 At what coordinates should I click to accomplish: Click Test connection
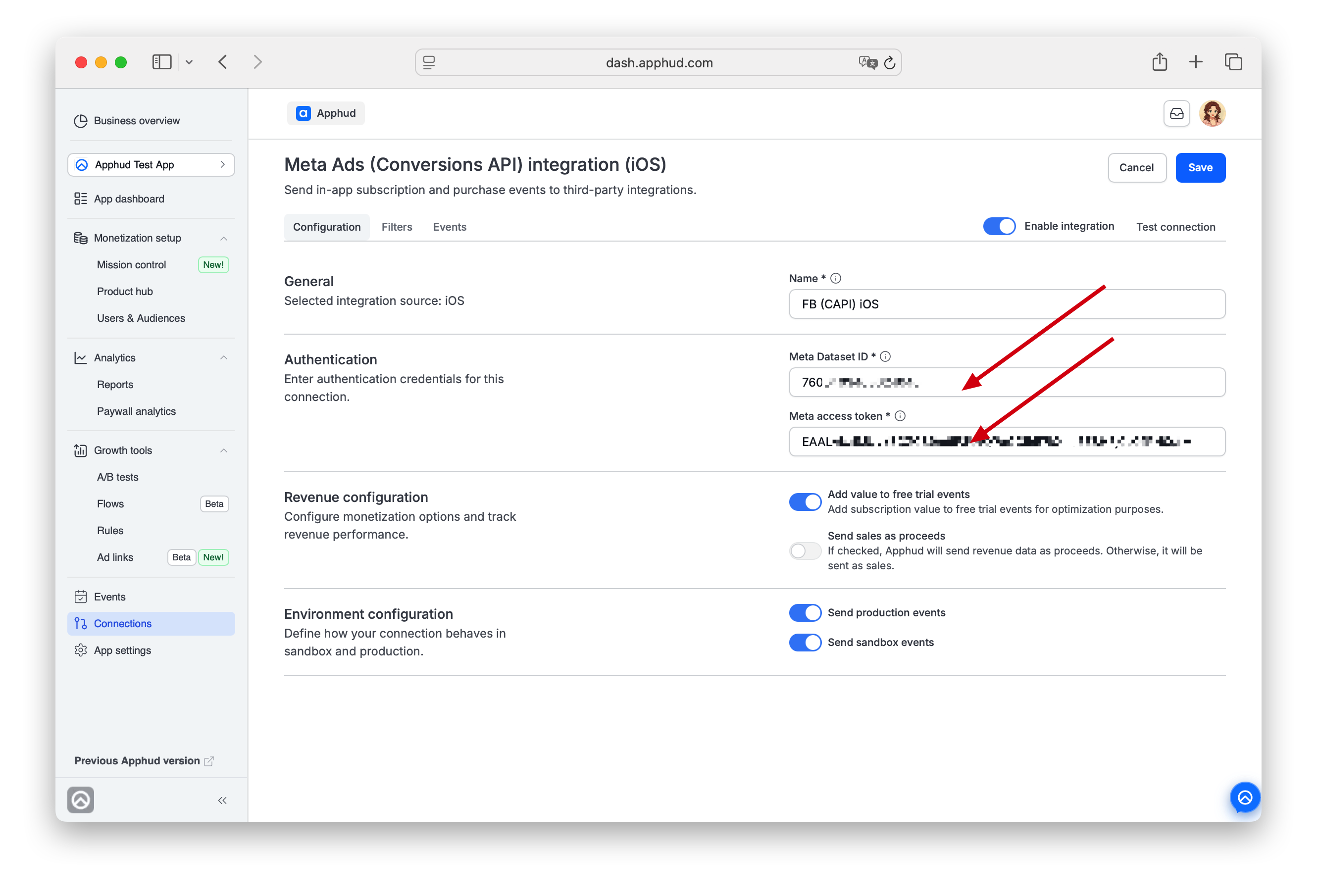click(1175, 227)
